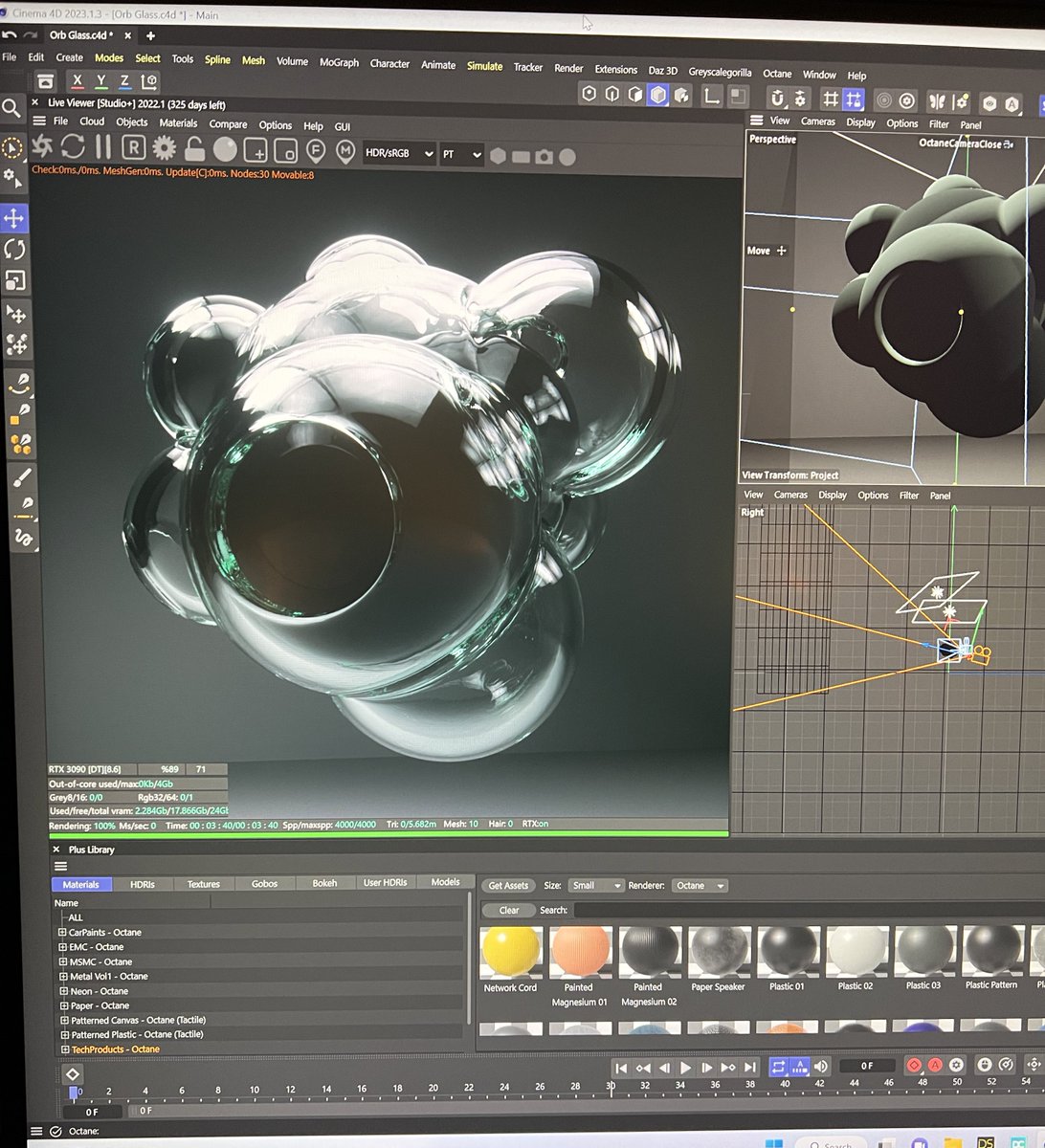Send scene to Live Viewer render
1045x1148 pixels.
click(43, 146)
